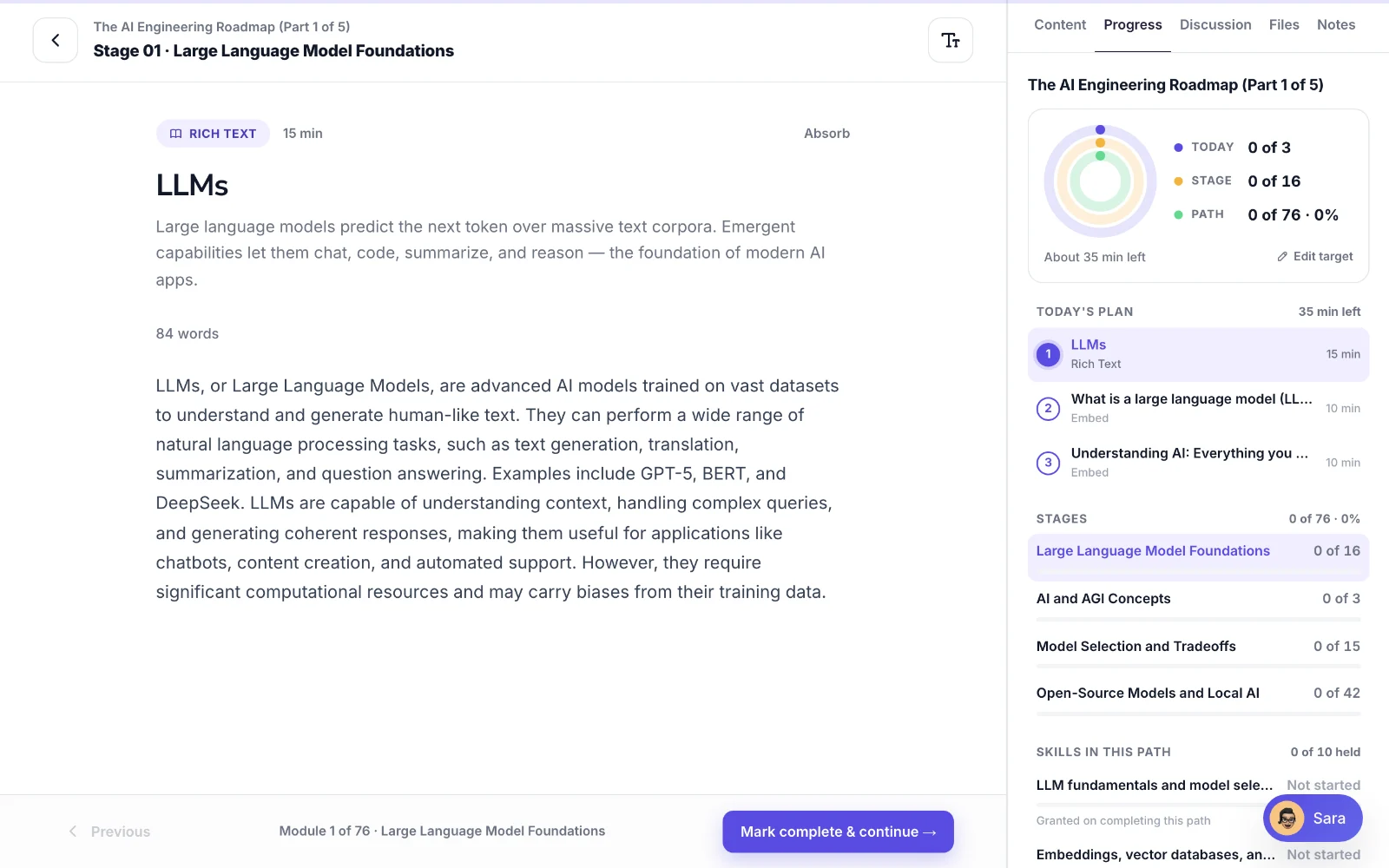The width and height of the screenshot is (1389, 868).
Task: Click the 'SKILLS IN THIS PATH' heading
Action: click(x=1103, y=753)
